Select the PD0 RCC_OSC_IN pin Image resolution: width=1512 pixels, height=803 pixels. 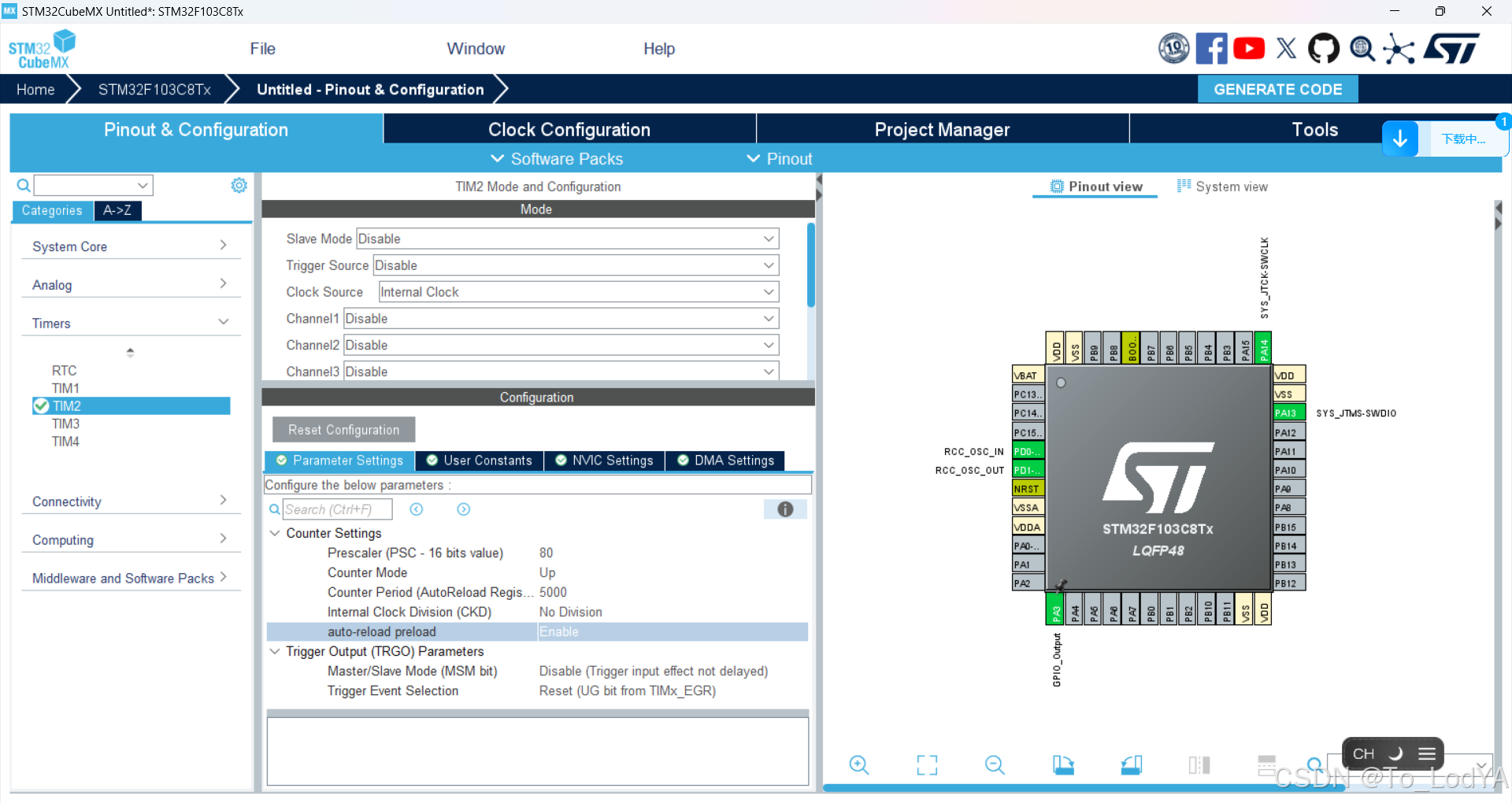1028,451
